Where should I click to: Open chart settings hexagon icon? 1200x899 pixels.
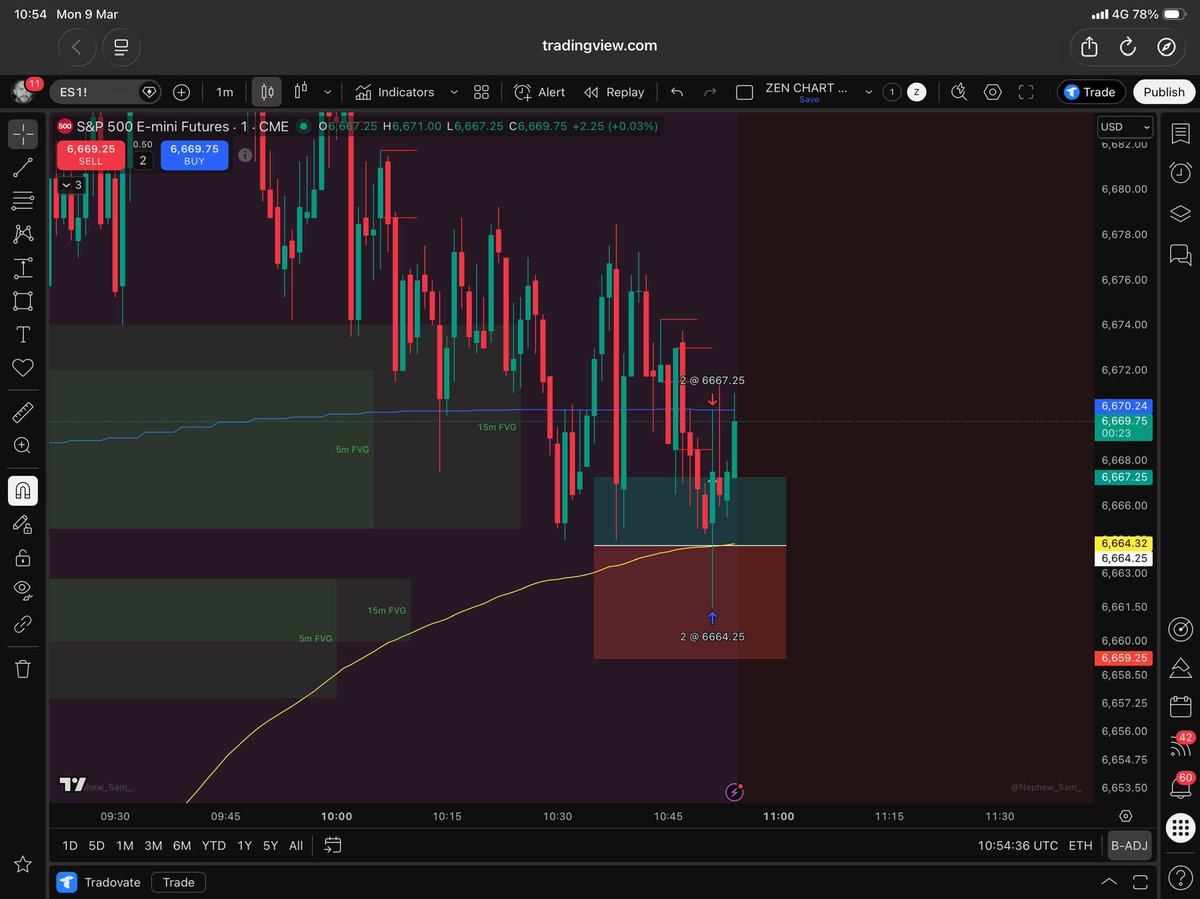[x=992, y=92]
